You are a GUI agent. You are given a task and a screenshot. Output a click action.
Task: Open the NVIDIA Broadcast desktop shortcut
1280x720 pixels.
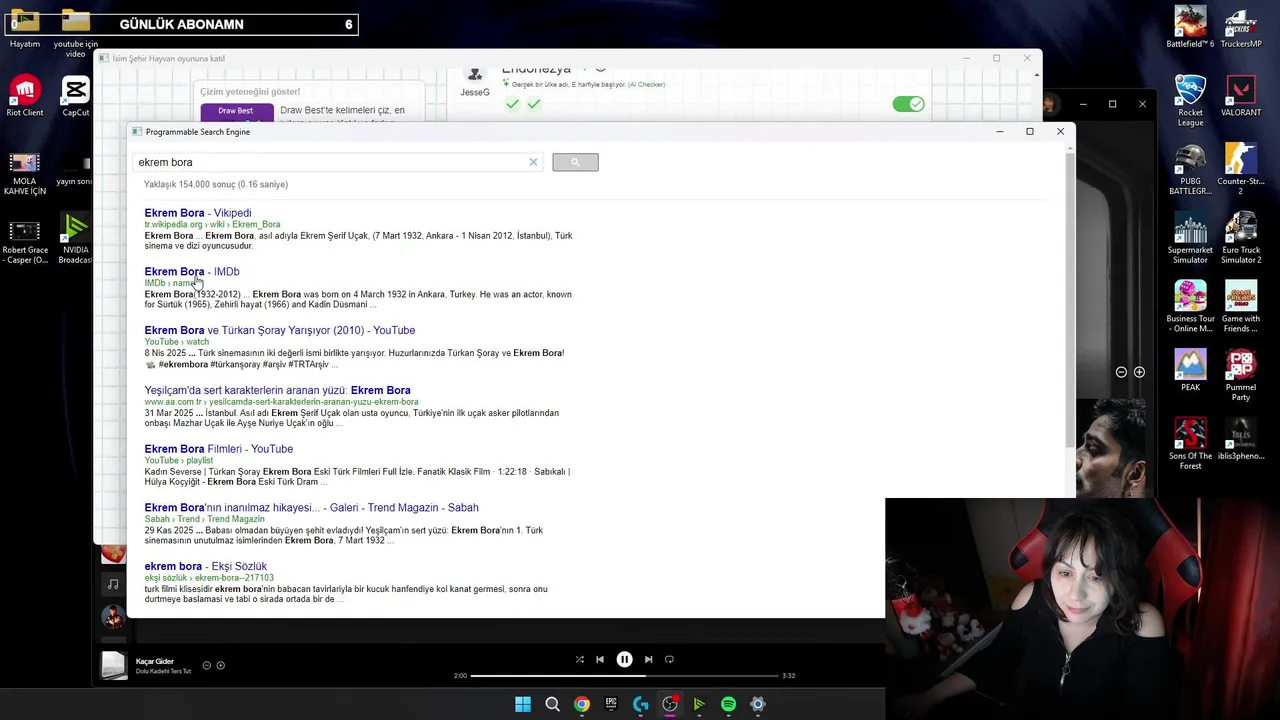point(75,238)
